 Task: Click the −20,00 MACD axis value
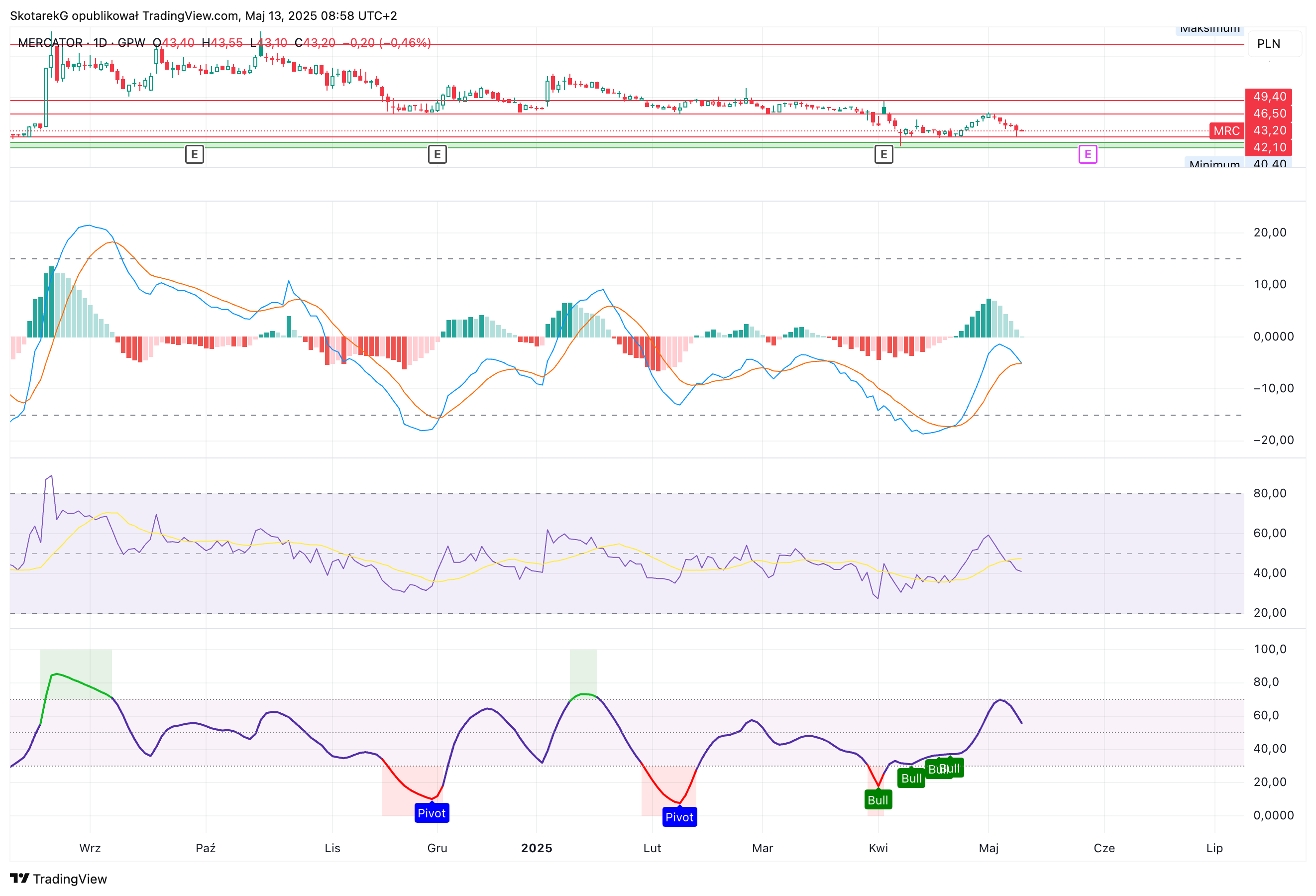[1273, 440]
